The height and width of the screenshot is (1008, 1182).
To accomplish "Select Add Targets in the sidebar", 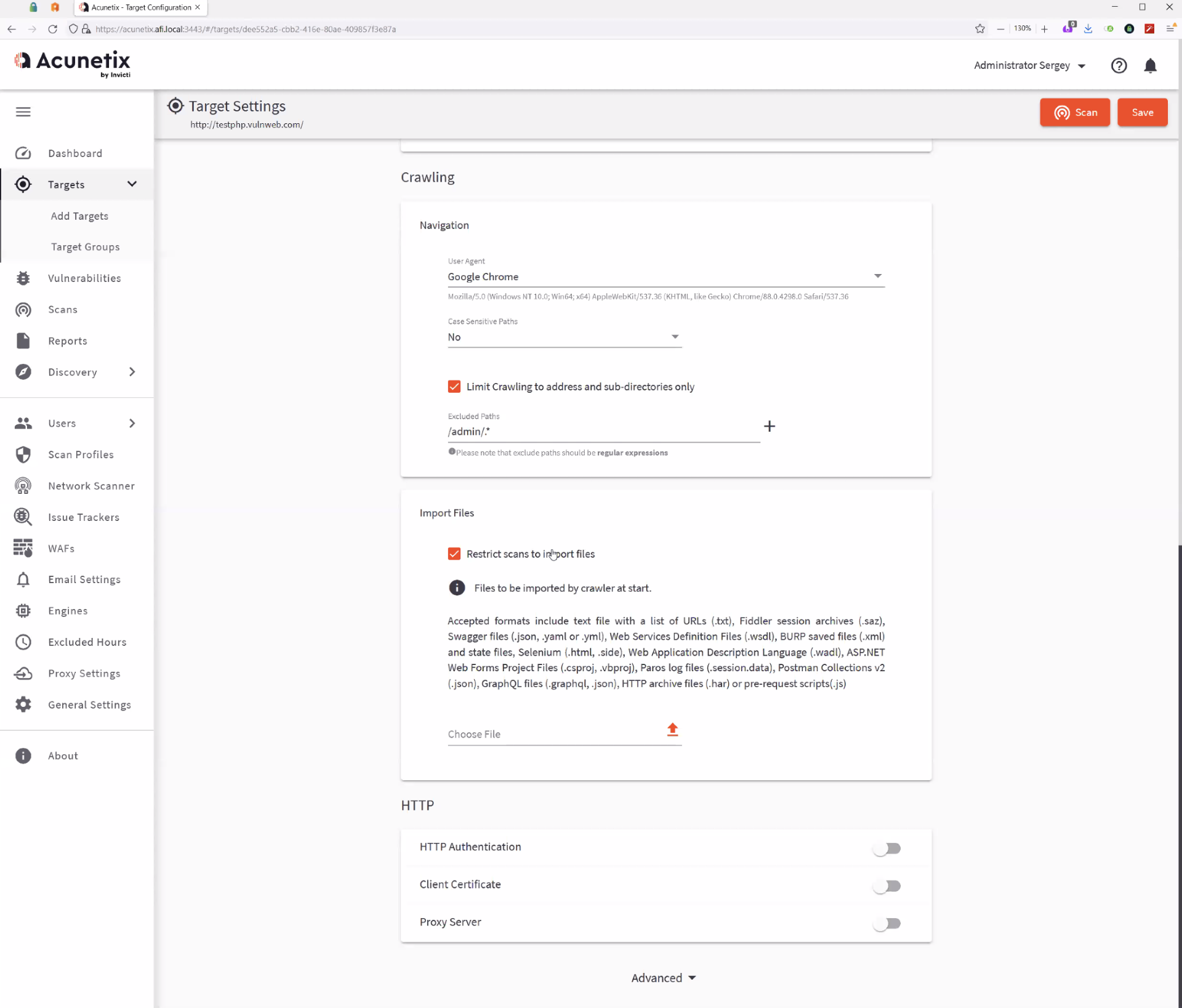I will [x=79, y=216].
